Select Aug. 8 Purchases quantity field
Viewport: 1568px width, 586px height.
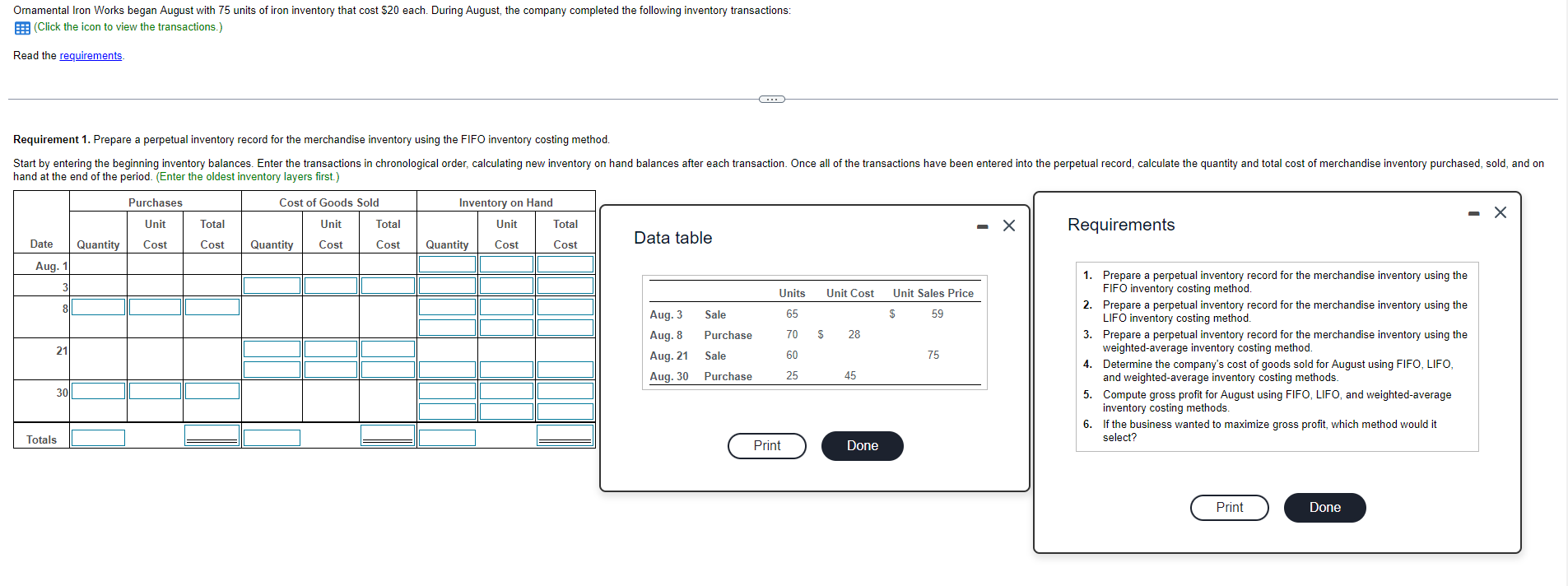click(x=98, y=307)
